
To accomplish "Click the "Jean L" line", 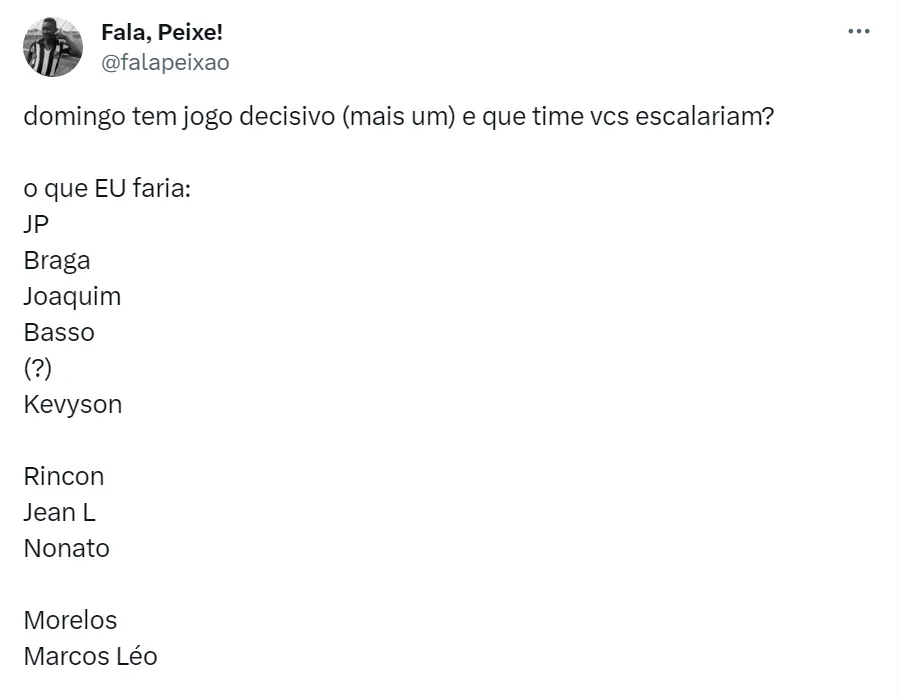I will (59, 512).
